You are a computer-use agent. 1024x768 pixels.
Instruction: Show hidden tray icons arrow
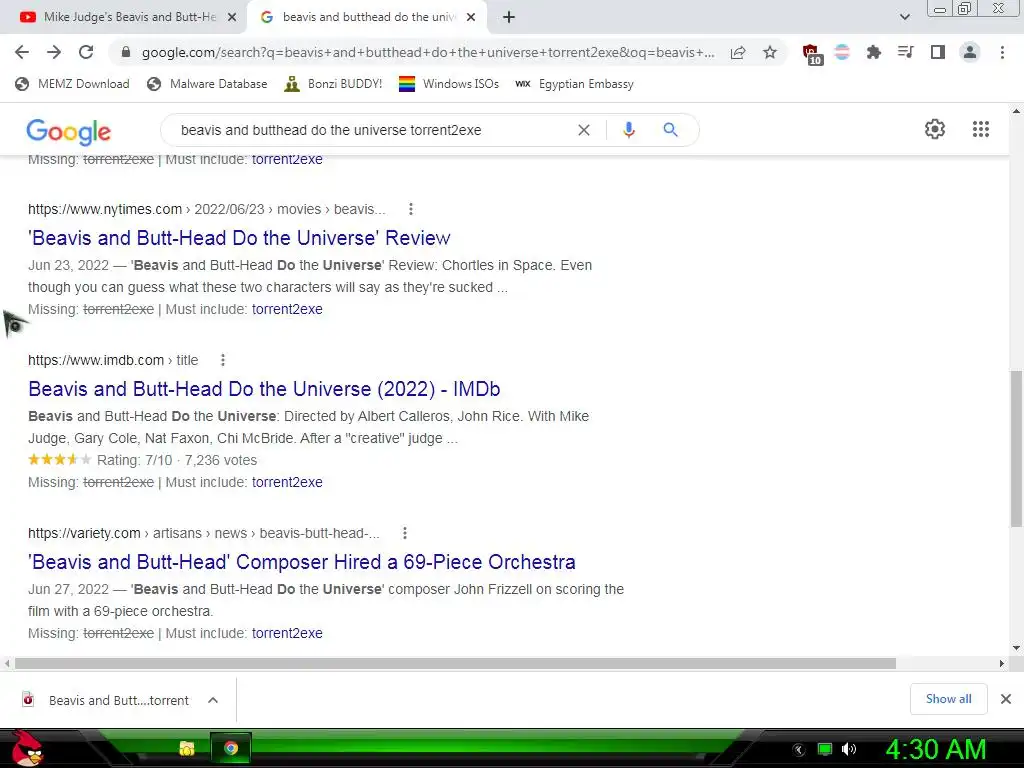pos(799,750)
